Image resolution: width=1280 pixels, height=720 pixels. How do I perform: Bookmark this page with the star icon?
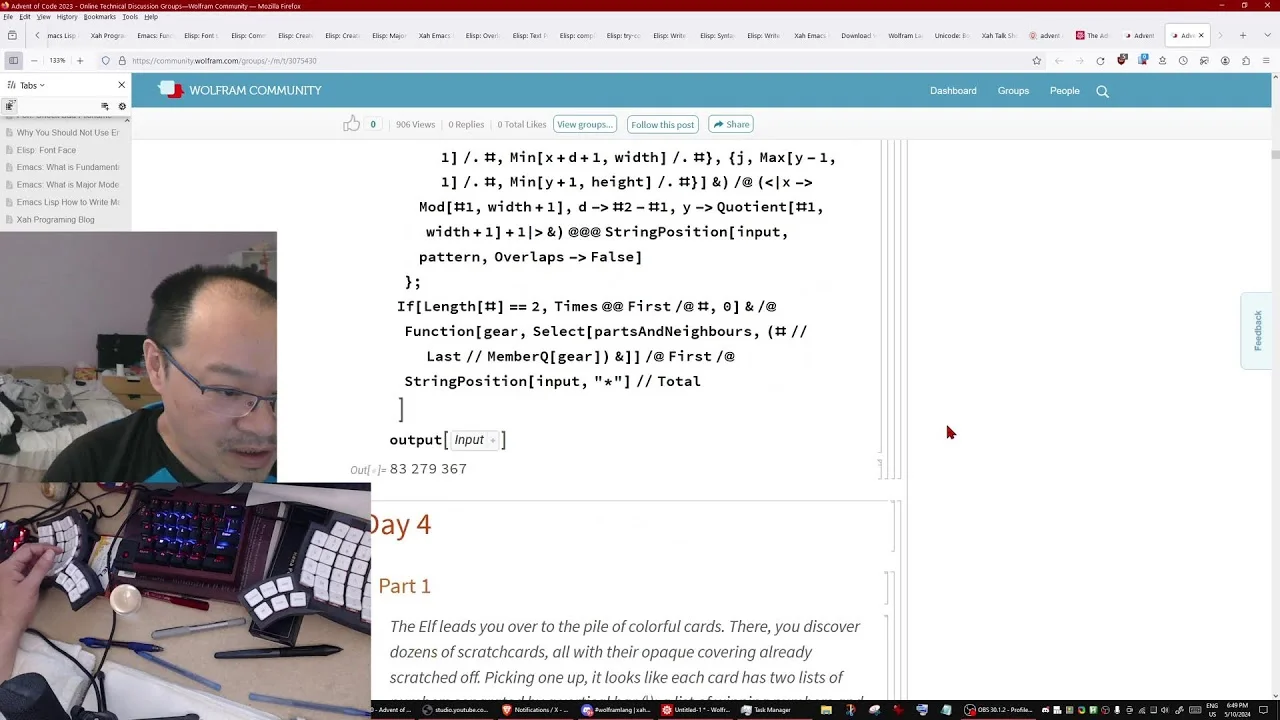(1037, 61)
